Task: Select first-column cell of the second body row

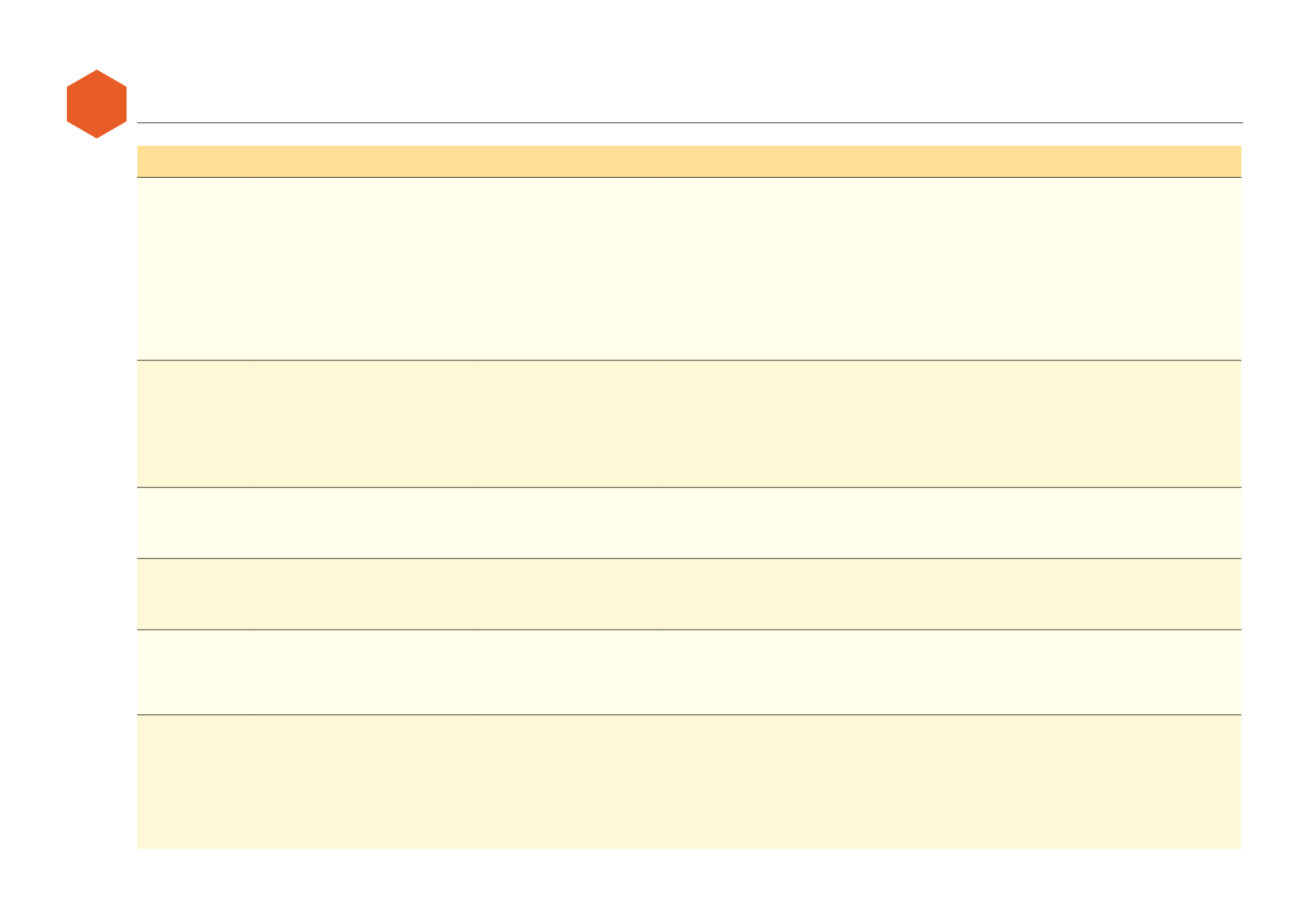Action: tap(194, 424)
